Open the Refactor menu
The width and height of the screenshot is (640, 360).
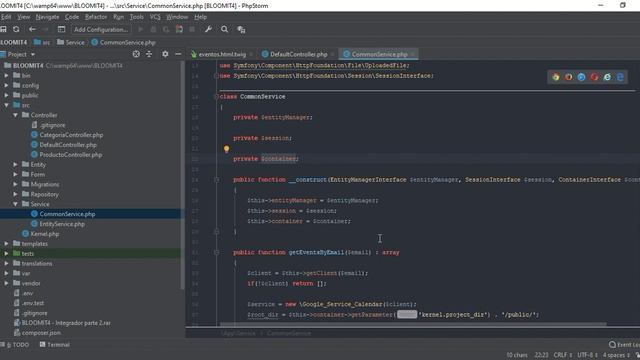tap(96, 17)
